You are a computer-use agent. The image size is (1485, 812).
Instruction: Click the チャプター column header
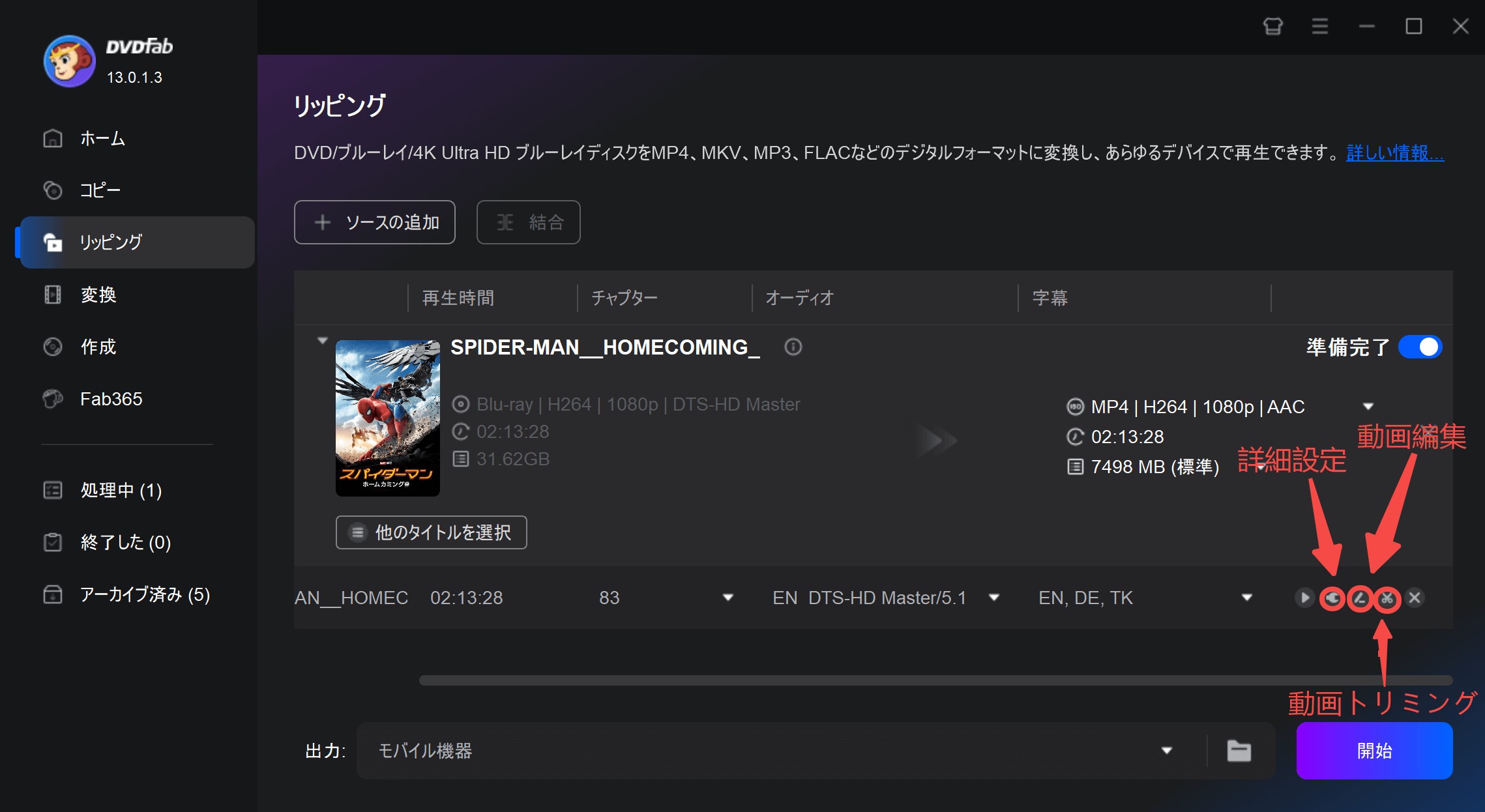point(625,298)
